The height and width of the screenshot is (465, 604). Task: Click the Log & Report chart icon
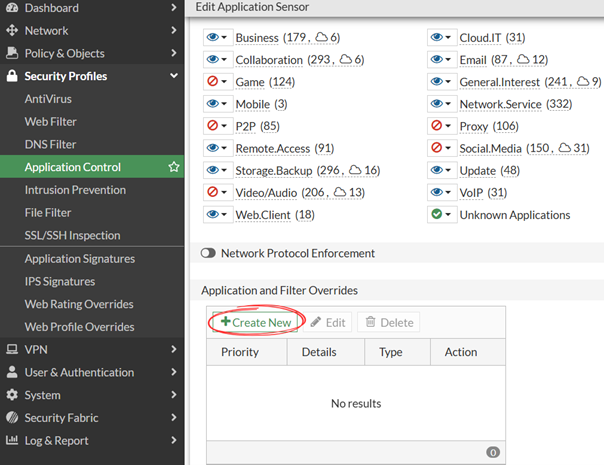(x=12, y=441)
